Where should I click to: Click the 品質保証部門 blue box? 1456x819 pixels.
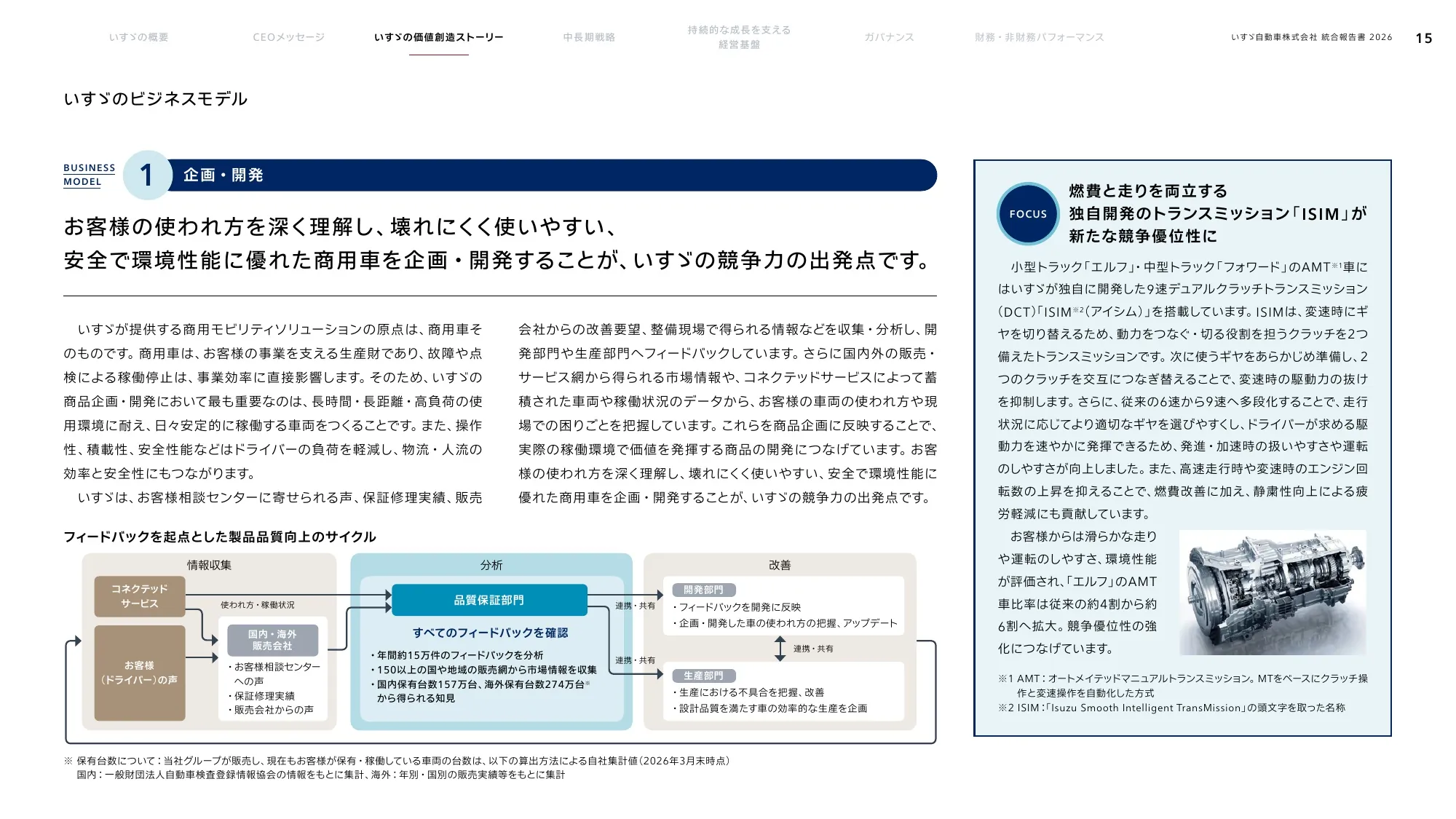(489, 600)
